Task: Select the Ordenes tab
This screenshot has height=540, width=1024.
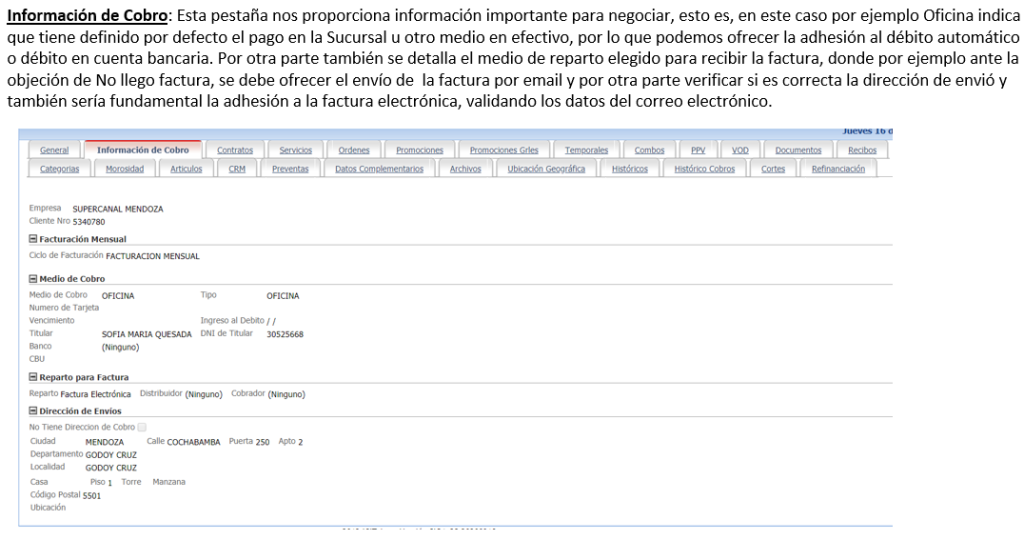Action: click(x=354, y=150)
